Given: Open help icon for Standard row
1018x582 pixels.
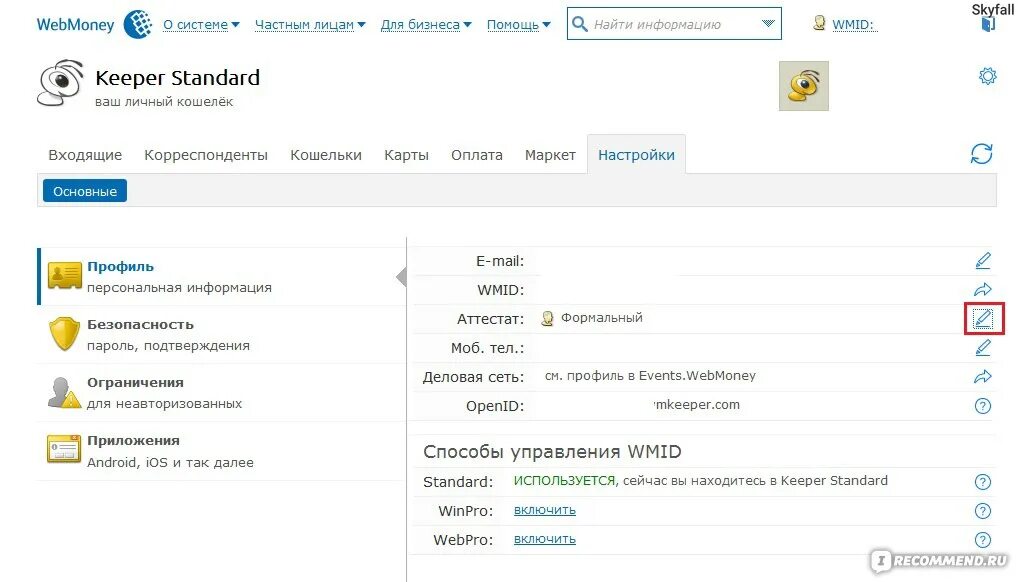Looking at the screenshot, I should [983, 482].
